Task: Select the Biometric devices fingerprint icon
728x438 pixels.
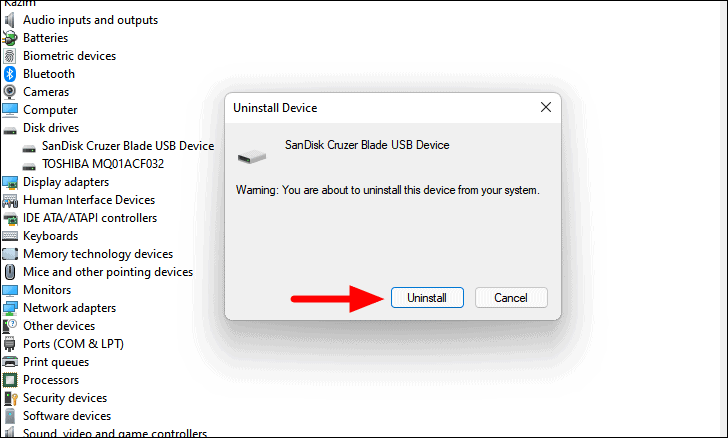Action: 10,56
